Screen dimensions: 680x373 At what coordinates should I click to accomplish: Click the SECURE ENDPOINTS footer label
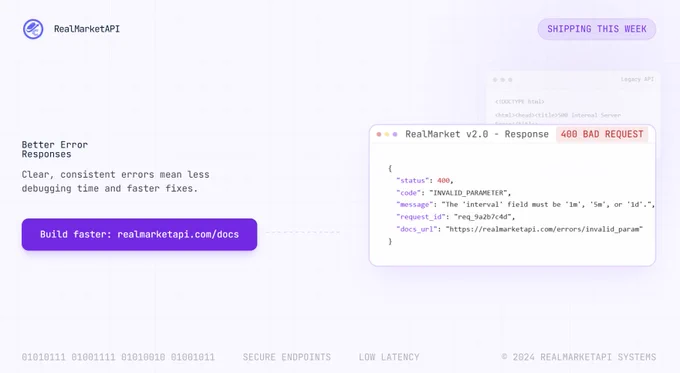[x=287, y=357]
